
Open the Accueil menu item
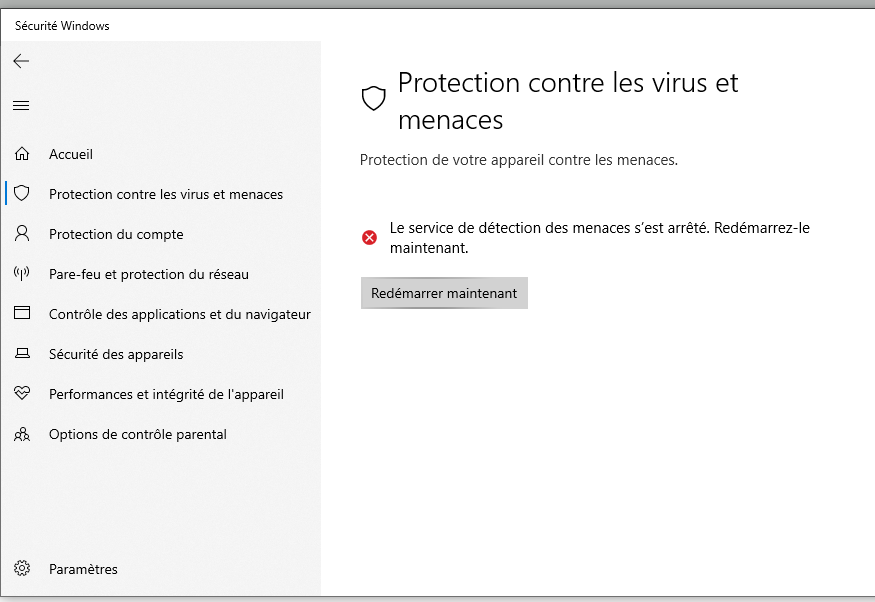pyautogui.click(x=71, y=154)
